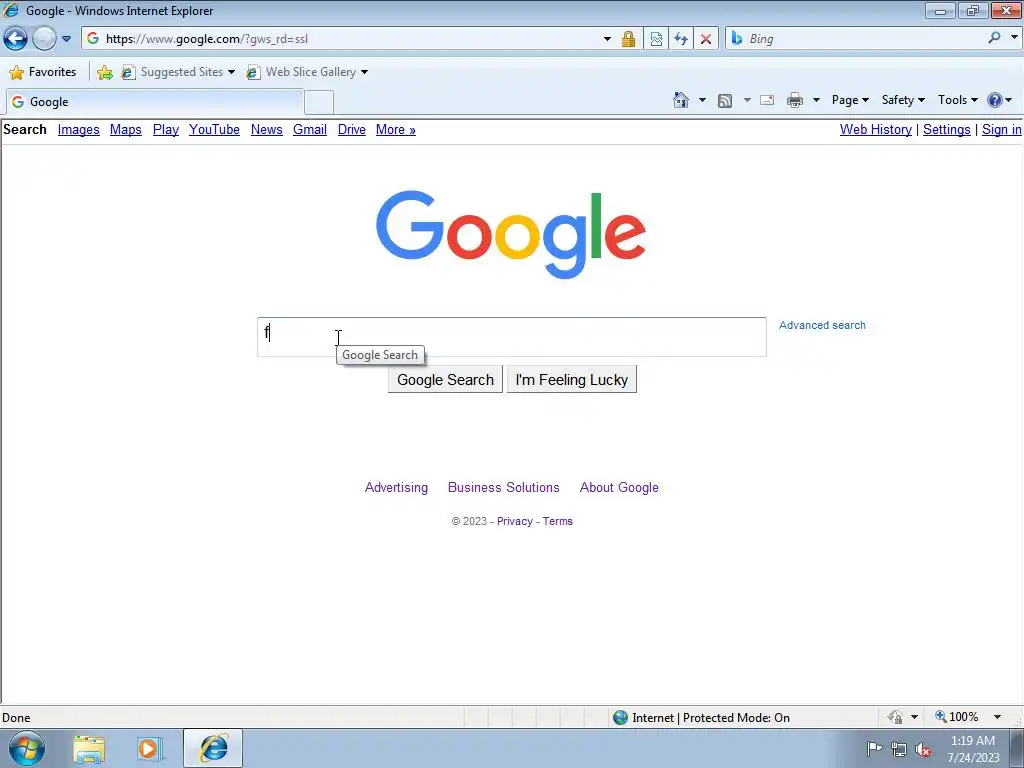Screen dimensions: 1024x768
Task: Click the muted volume speaker tray icon
Action: click(923, 749)
